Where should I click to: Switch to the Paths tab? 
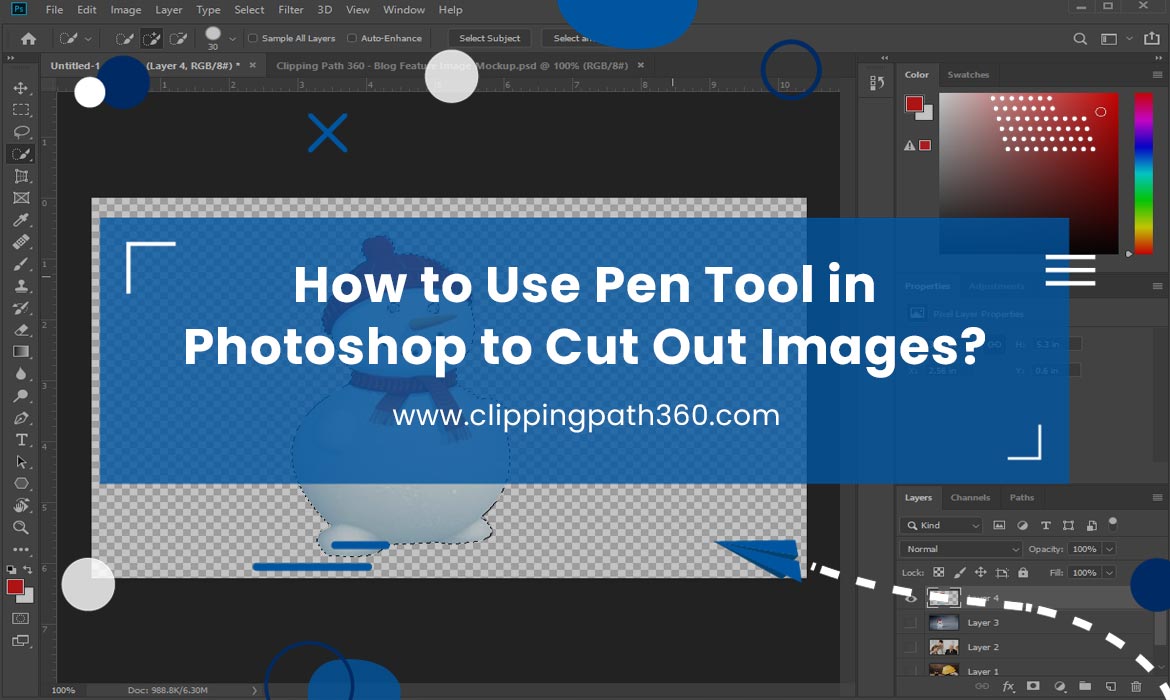(1022, 498)
